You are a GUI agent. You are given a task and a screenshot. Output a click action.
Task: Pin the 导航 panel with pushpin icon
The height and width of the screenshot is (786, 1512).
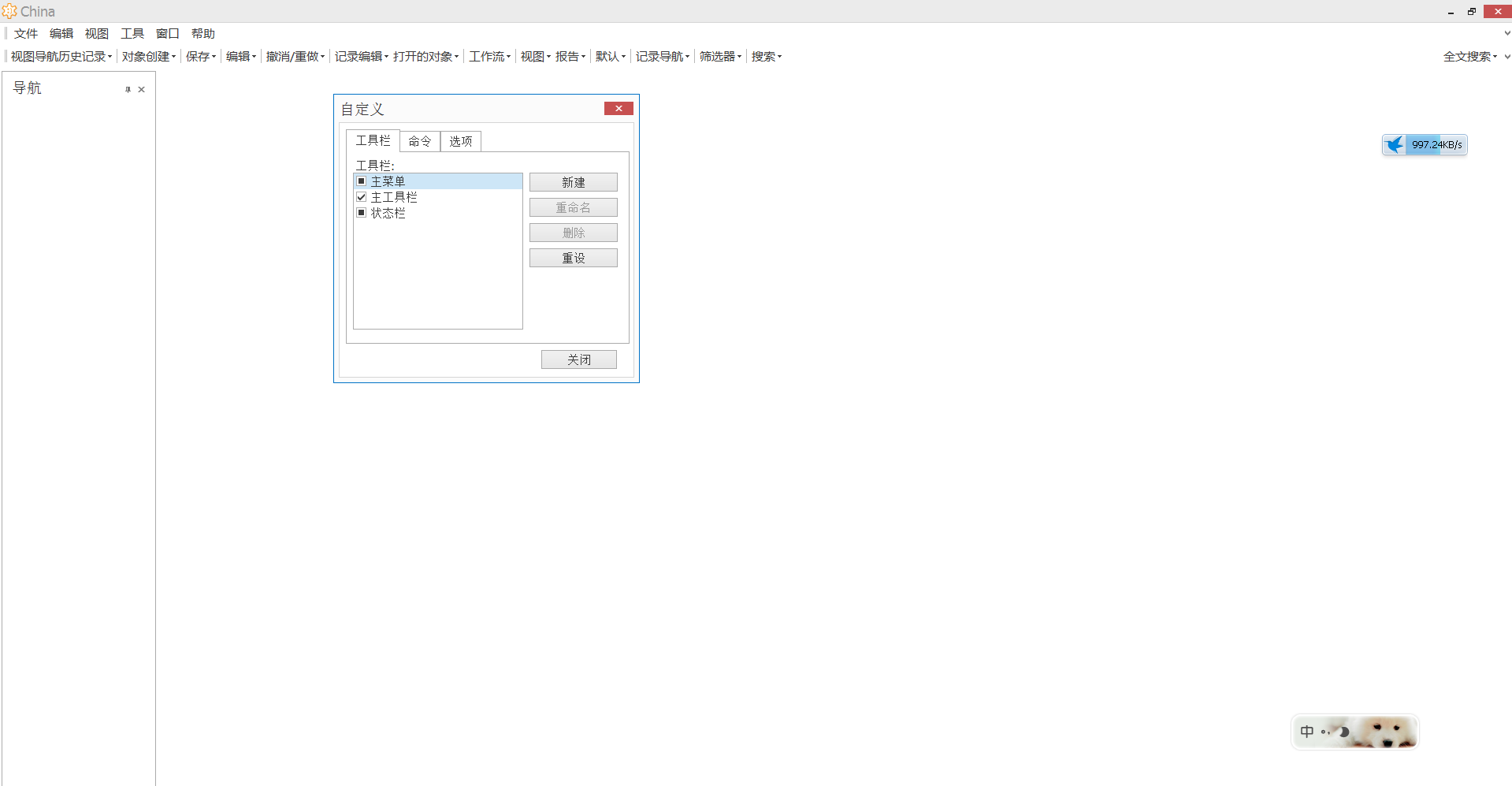click(x=128, y=90)
